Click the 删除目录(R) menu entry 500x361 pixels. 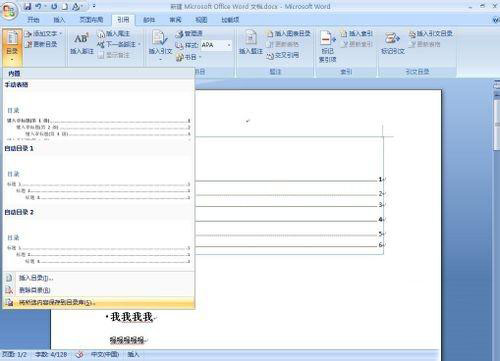tap(98, 290)
